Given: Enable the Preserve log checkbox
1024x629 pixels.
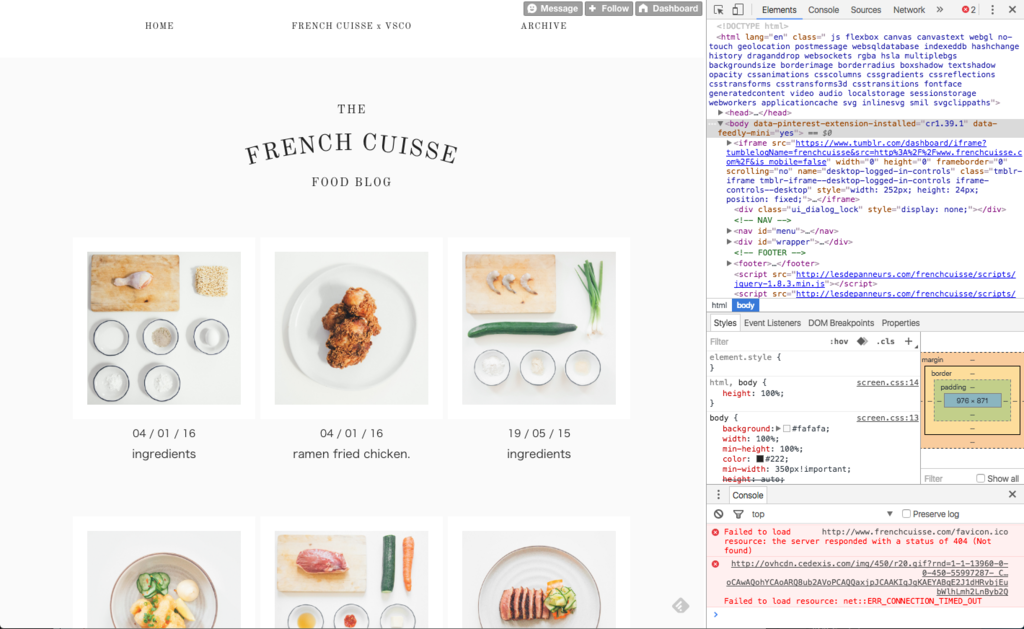Looking at the screenshot, I should point(906,514).
